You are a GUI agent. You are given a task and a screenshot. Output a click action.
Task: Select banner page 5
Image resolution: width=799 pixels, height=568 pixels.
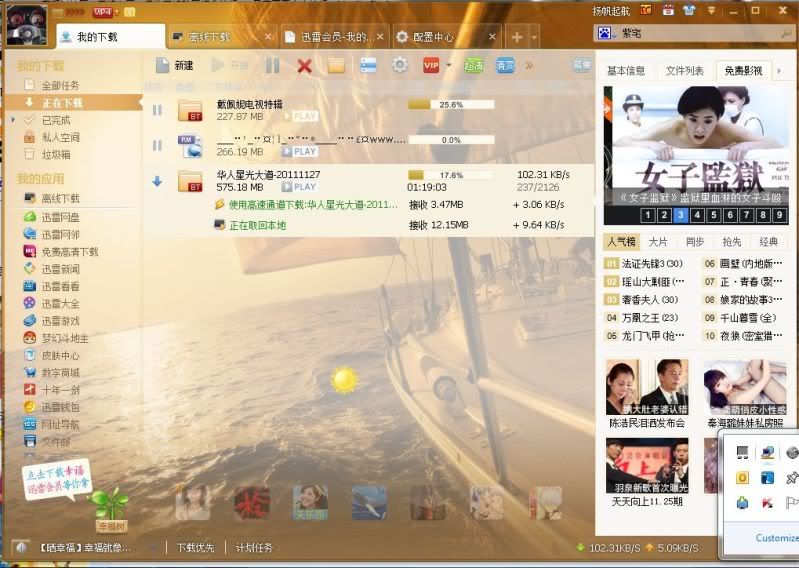pyautogui.click(x=713, y=215)
